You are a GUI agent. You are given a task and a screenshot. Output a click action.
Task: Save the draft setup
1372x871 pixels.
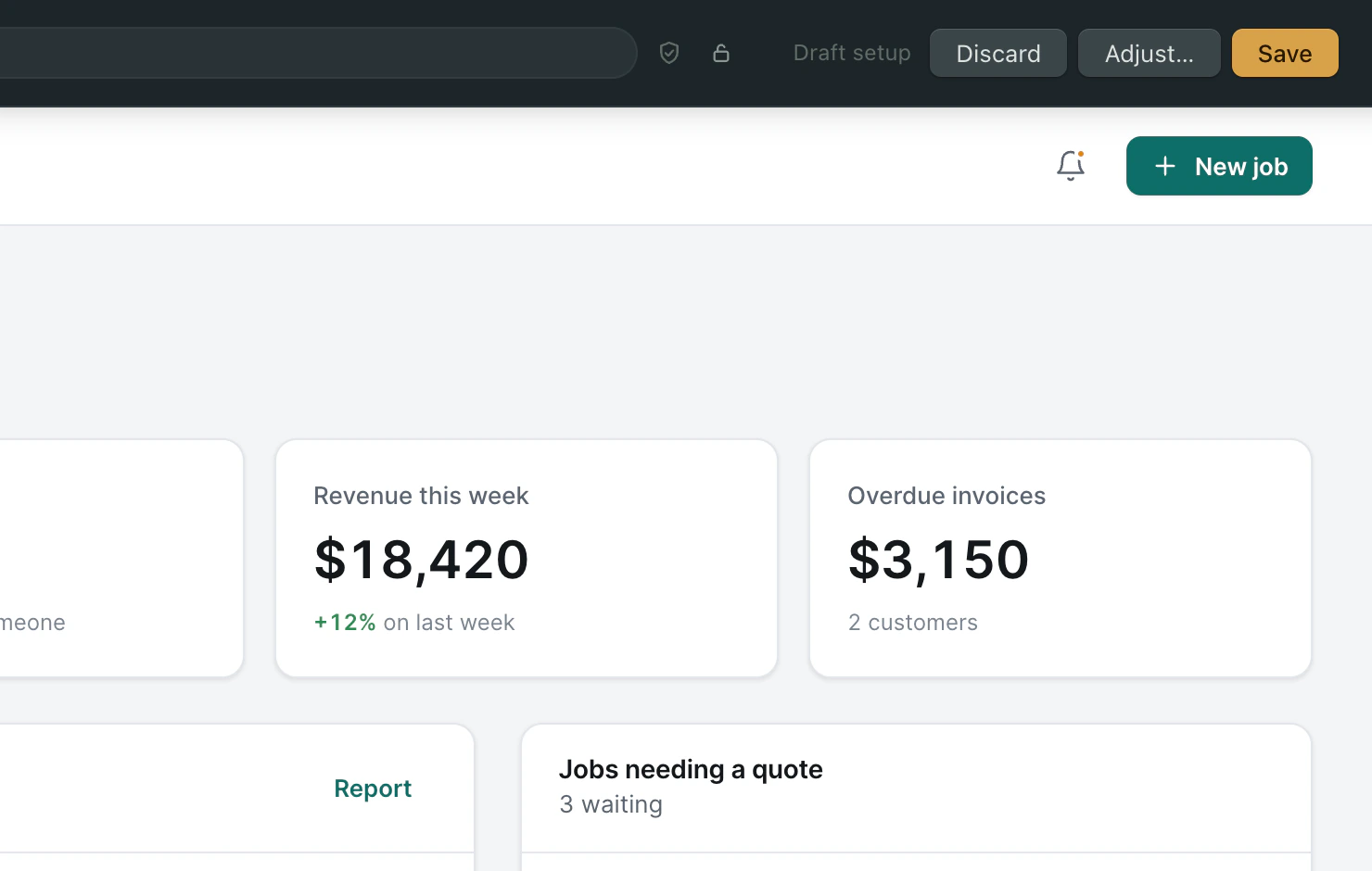[1285, 53]
